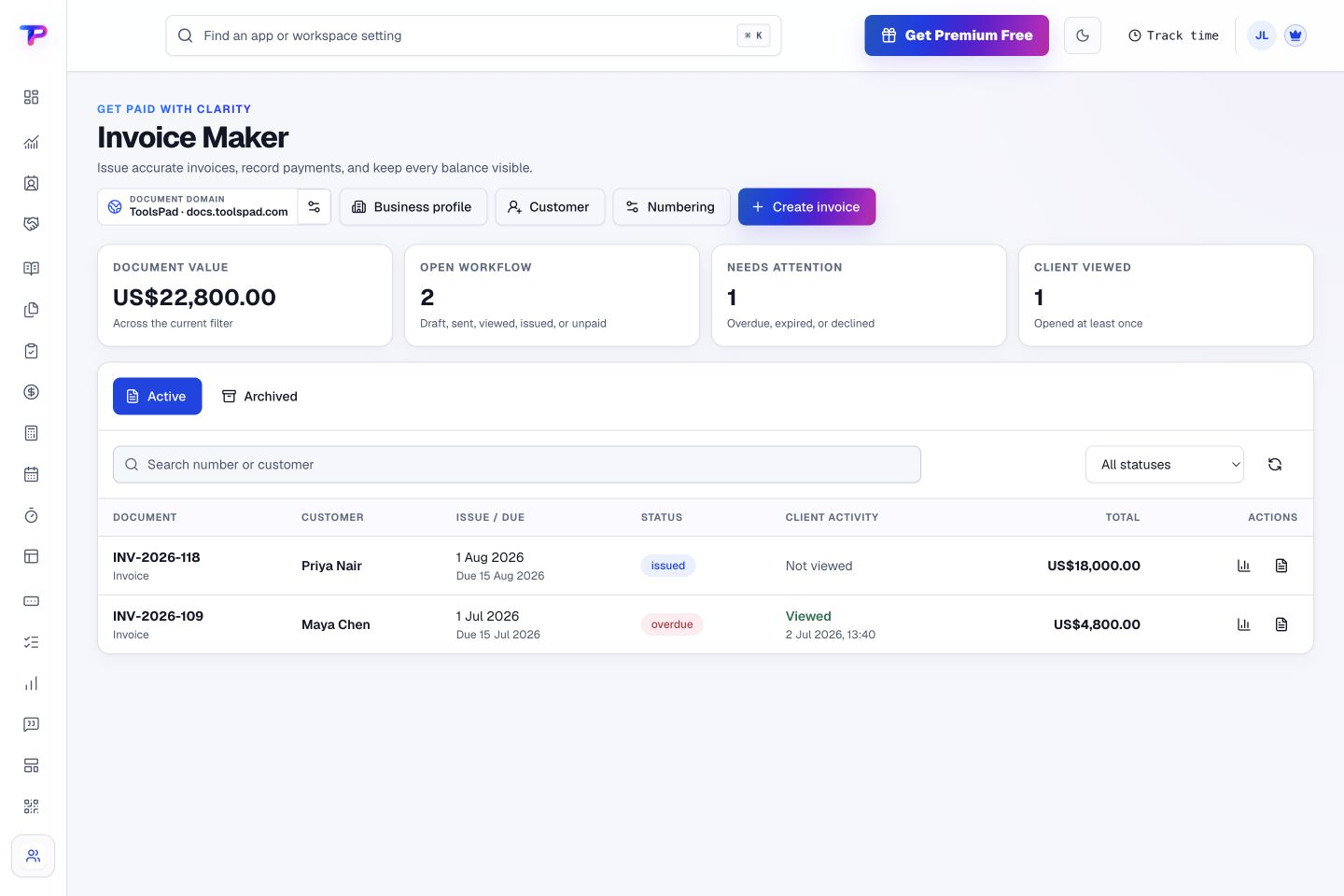Open the handshake icon in the sidebar
The width and height of the screenshot is (1344, 896).
(31, 224)
